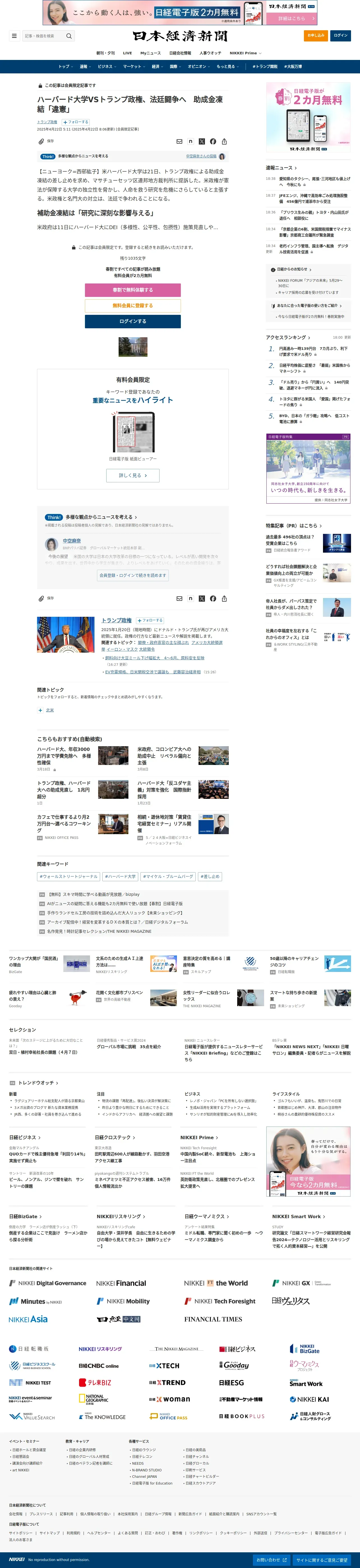Select the #ハーバード大学 keyword tag

[x=120, y=876]
